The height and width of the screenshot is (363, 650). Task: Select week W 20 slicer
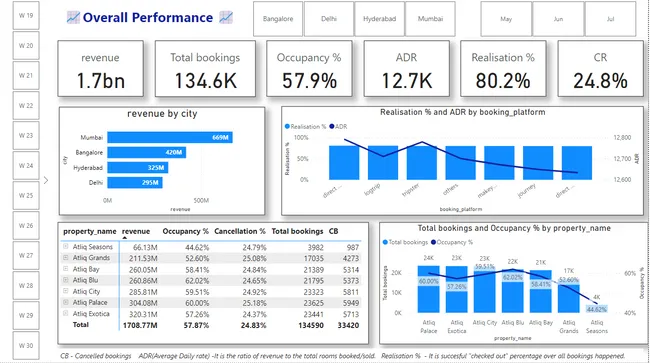(x=26, y=46)
